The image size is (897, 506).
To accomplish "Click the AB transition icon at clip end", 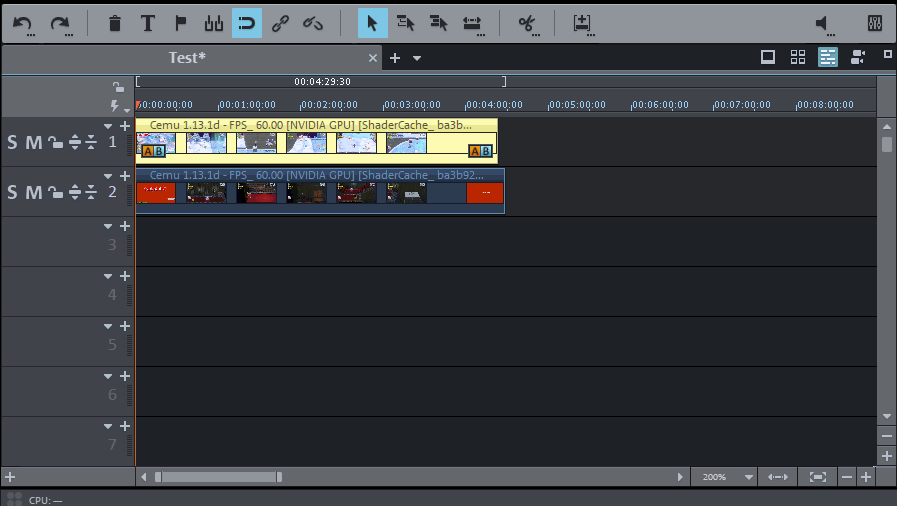I will (481, 152).
